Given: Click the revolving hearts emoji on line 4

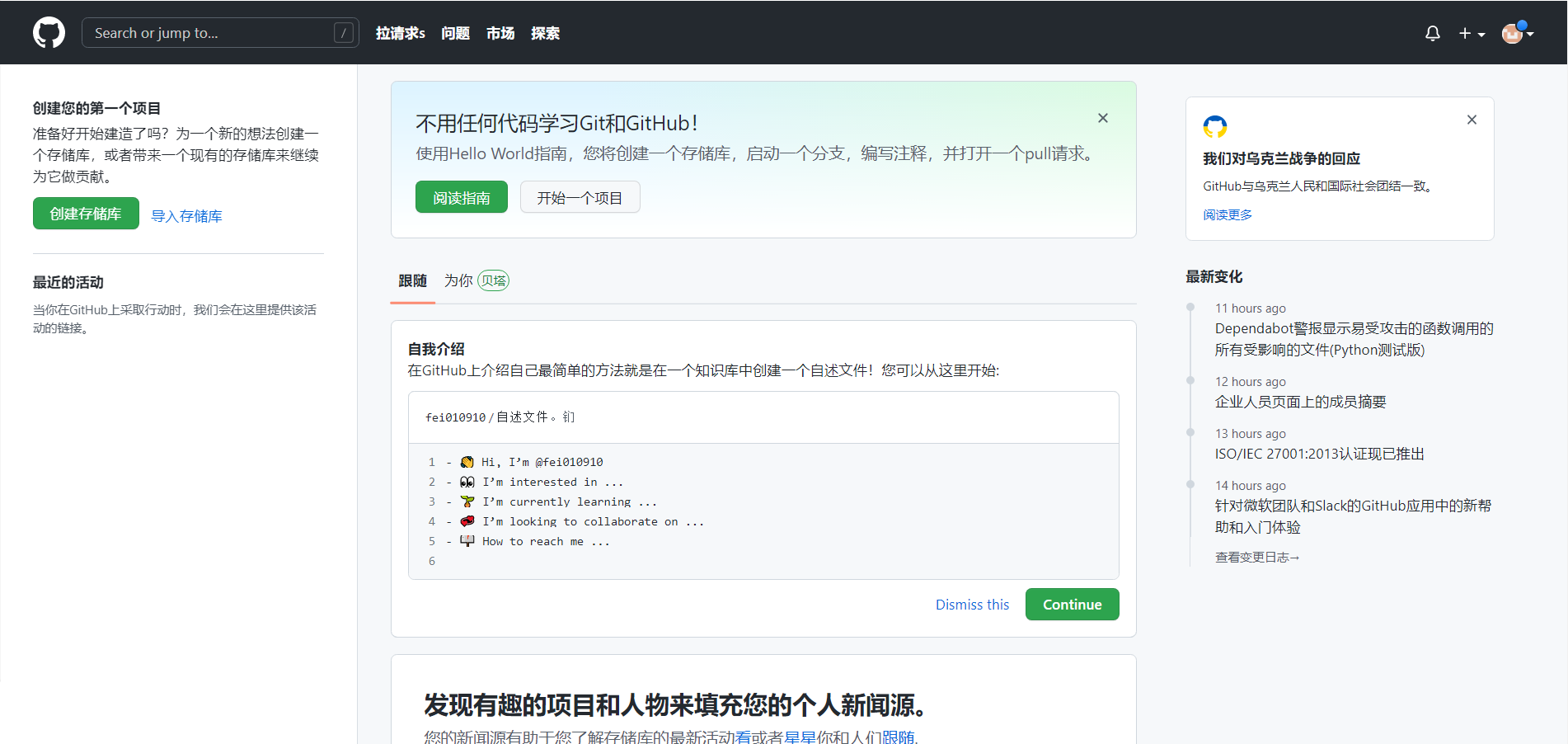Looking at the screenshot, I should 467,521.
